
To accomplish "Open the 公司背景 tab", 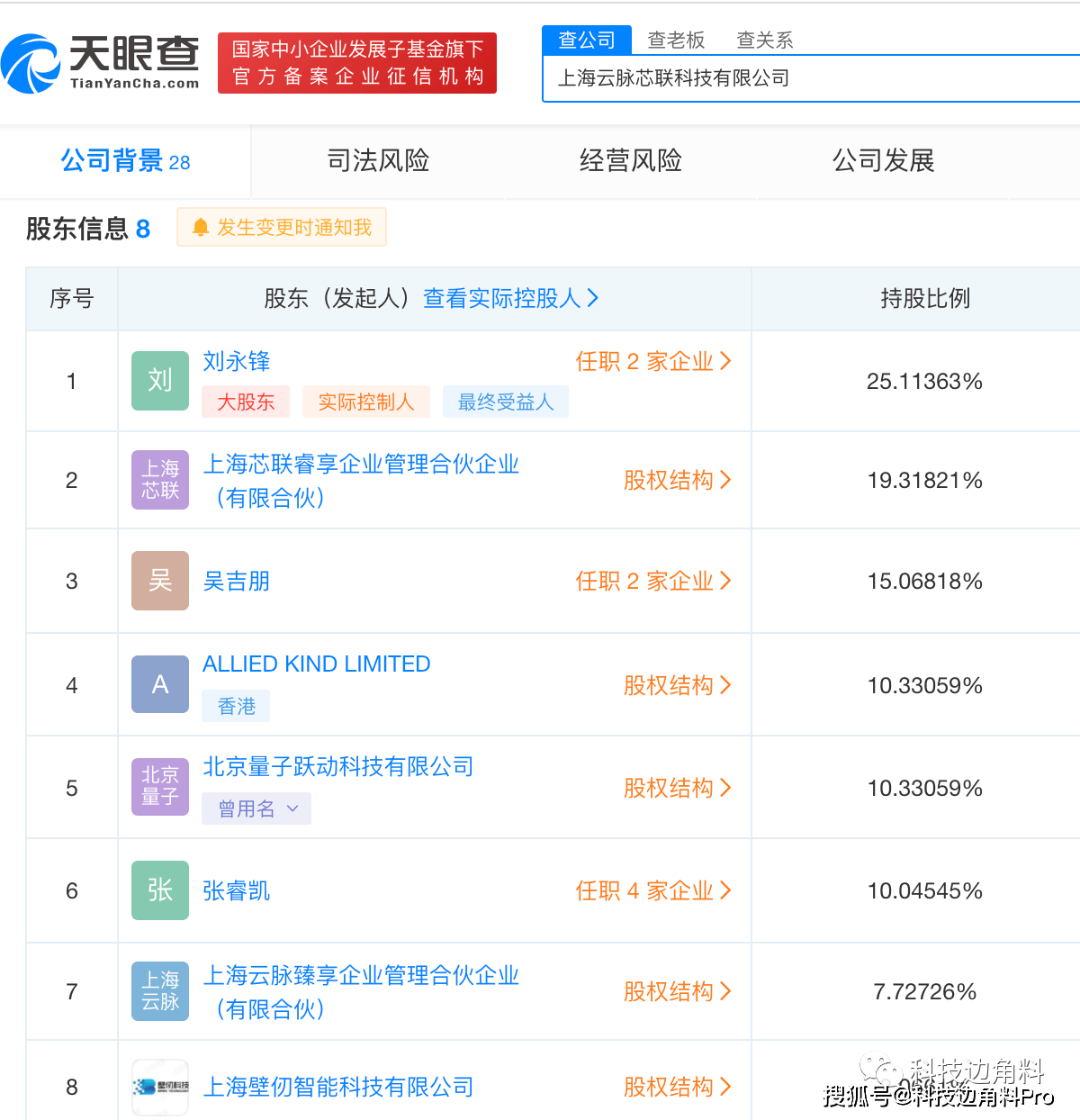I will click(x=125, y=161).
